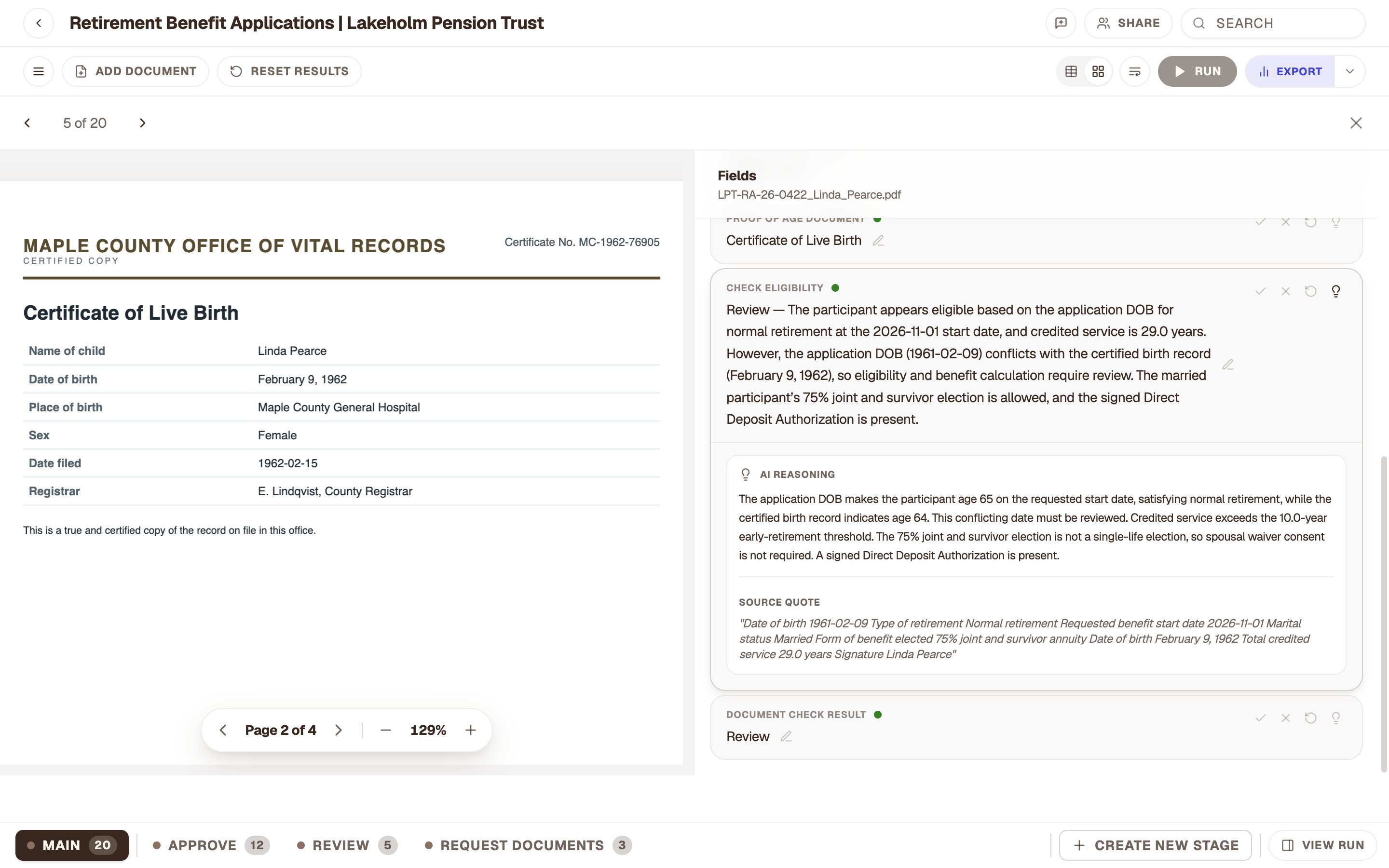Reject the Proof of Age Document field

point(1286,222)
